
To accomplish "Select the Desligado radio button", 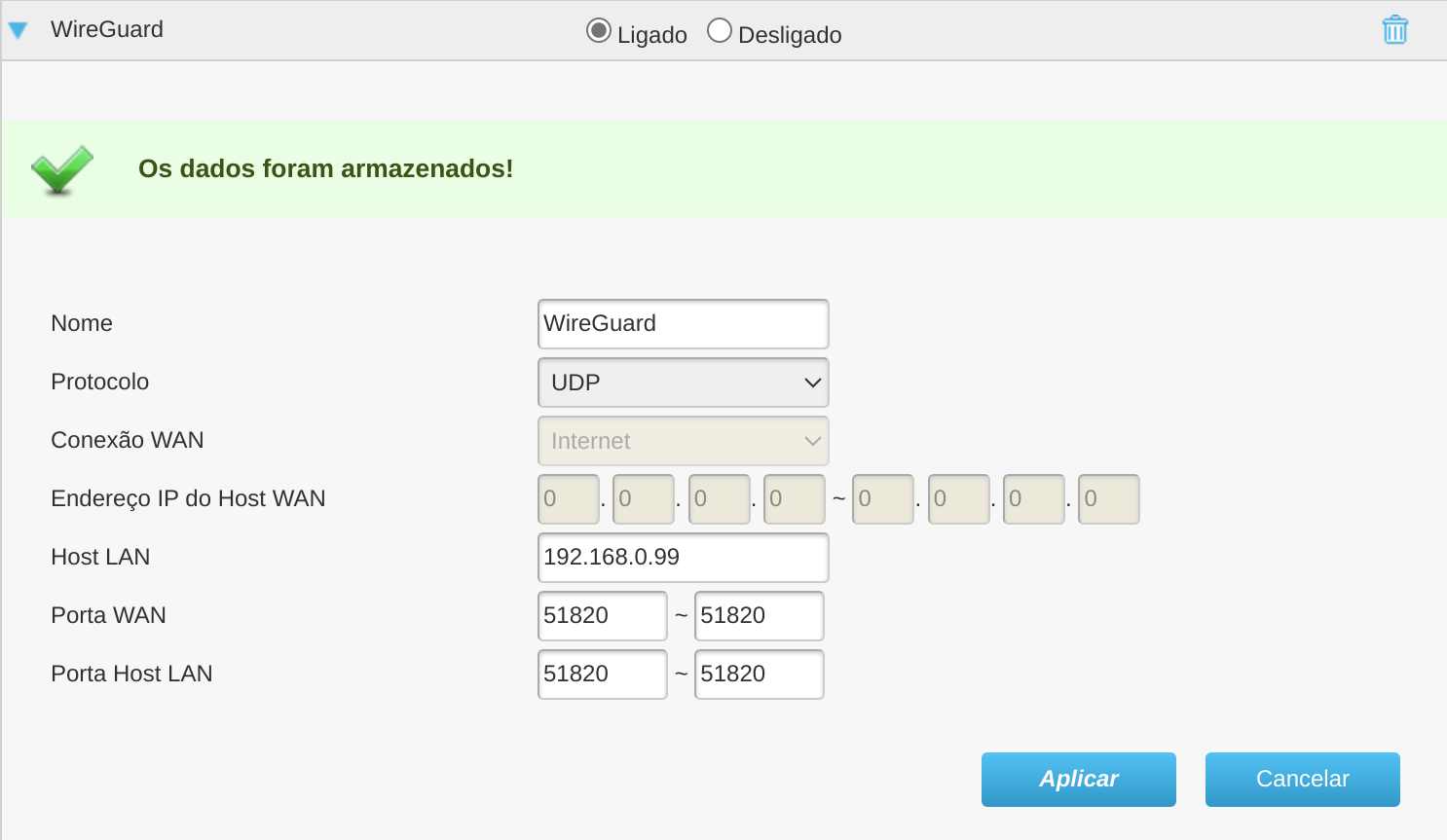I will pos(720,29).
